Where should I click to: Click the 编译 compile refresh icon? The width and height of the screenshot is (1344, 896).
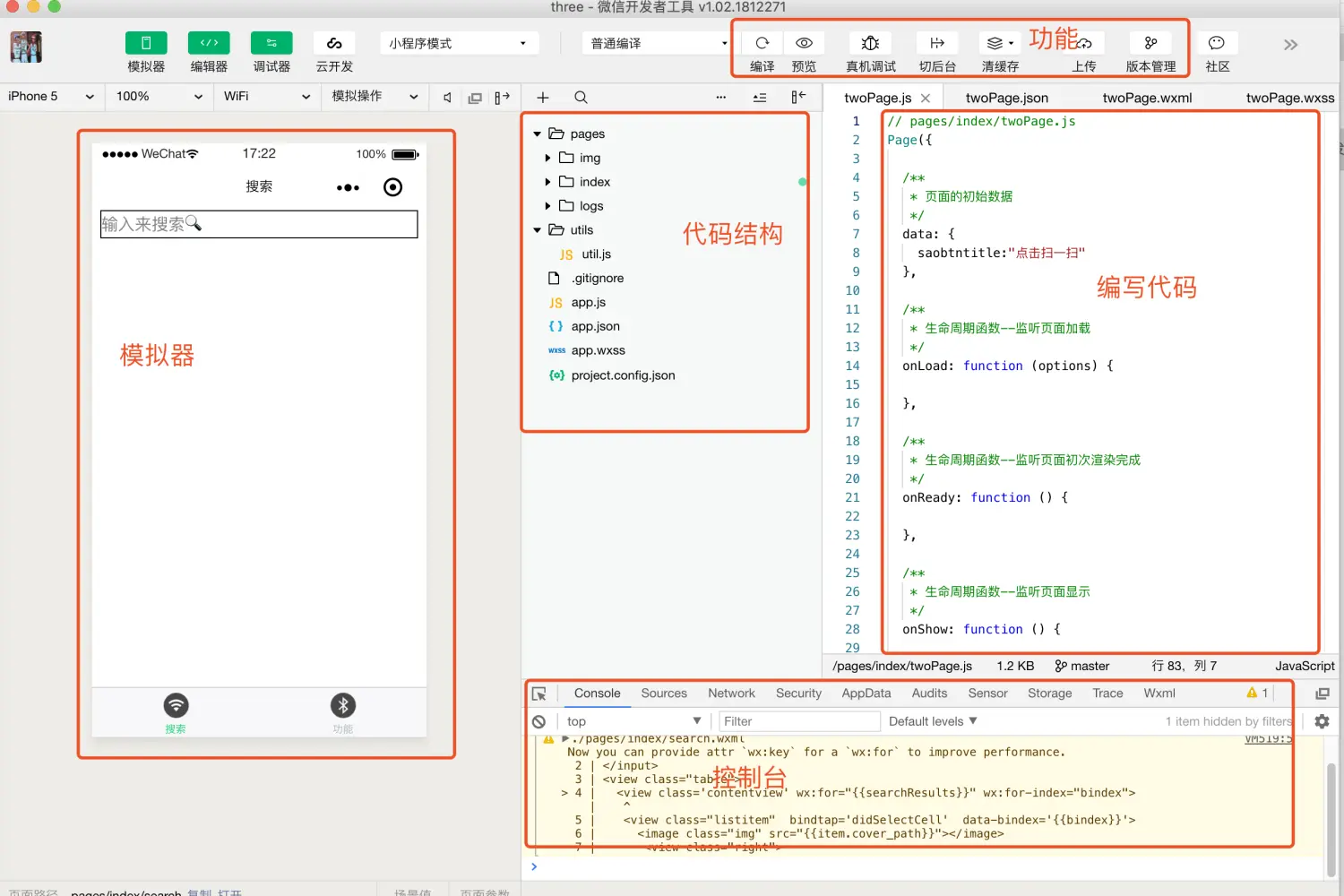tap(762, 43)
